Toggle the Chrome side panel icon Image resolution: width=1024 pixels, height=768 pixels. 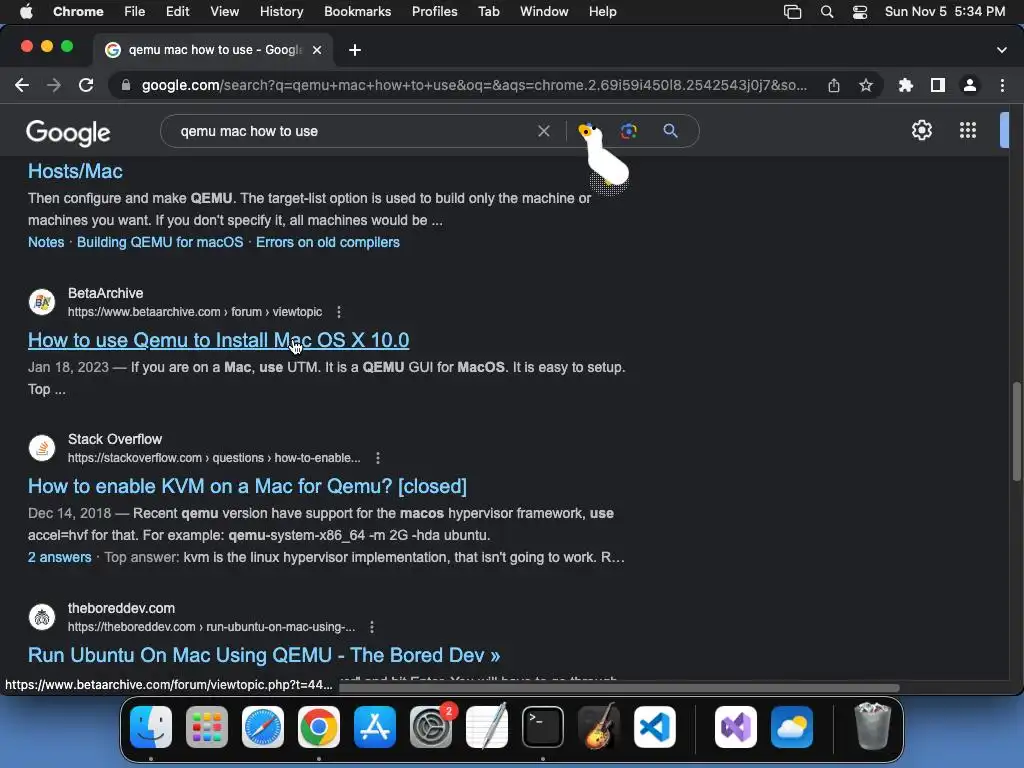938,86
